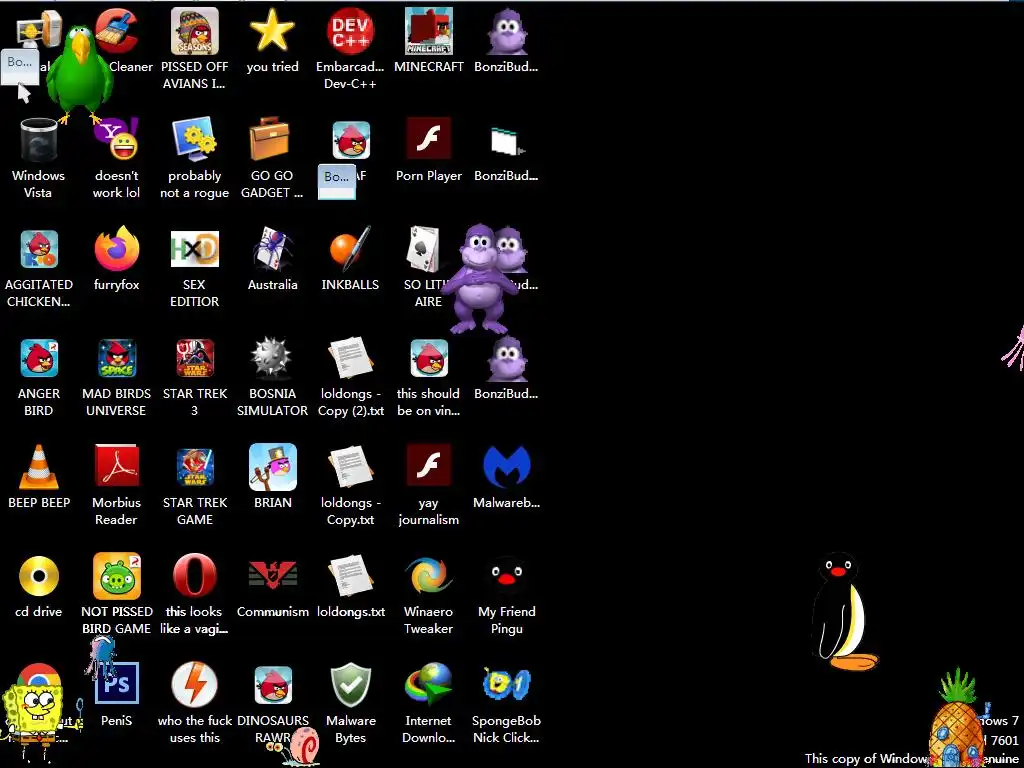Select the orange lightning bolt app icon

point(195,684)
